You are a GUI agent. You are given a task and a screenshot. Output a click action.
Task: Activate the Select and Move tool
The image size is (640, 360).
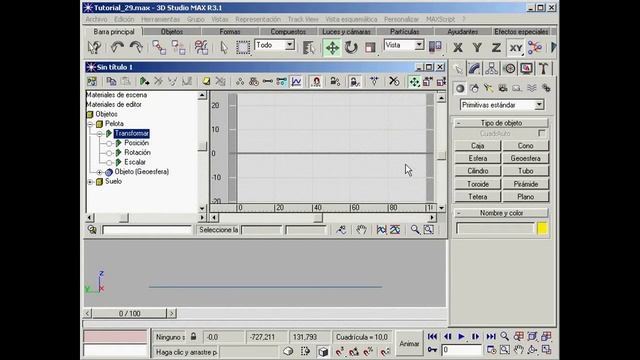332,48
